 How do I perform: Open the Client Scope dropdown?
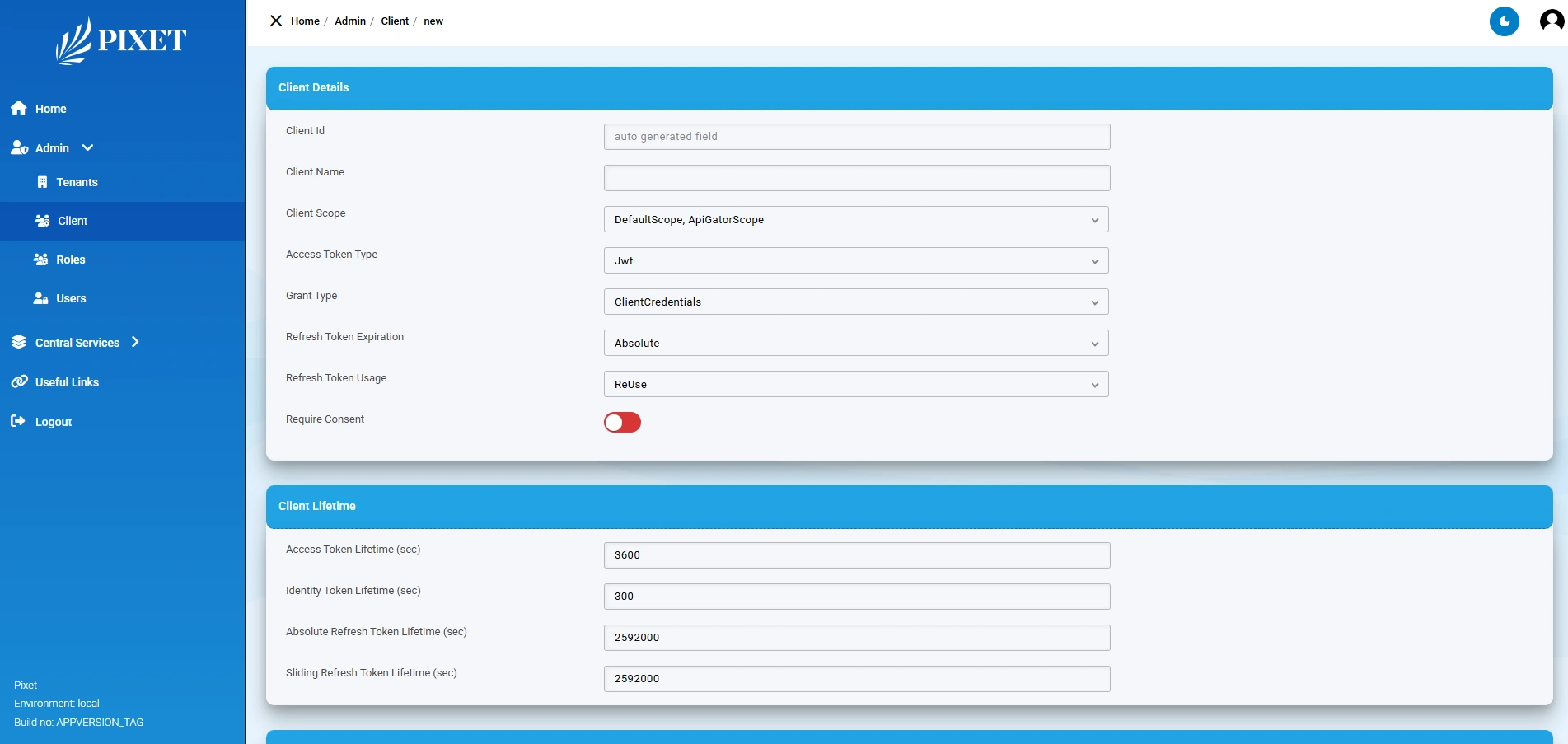click(x=855, y=219)
